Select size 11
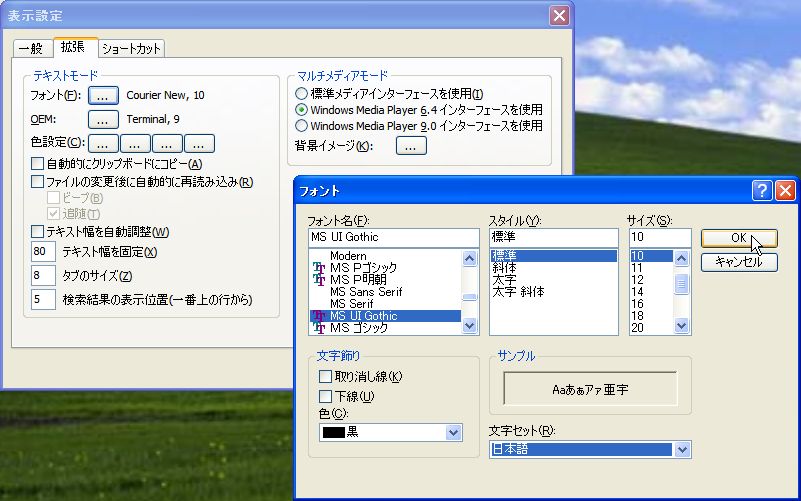Viewport: 801px width, 501px height. [637, 268]
